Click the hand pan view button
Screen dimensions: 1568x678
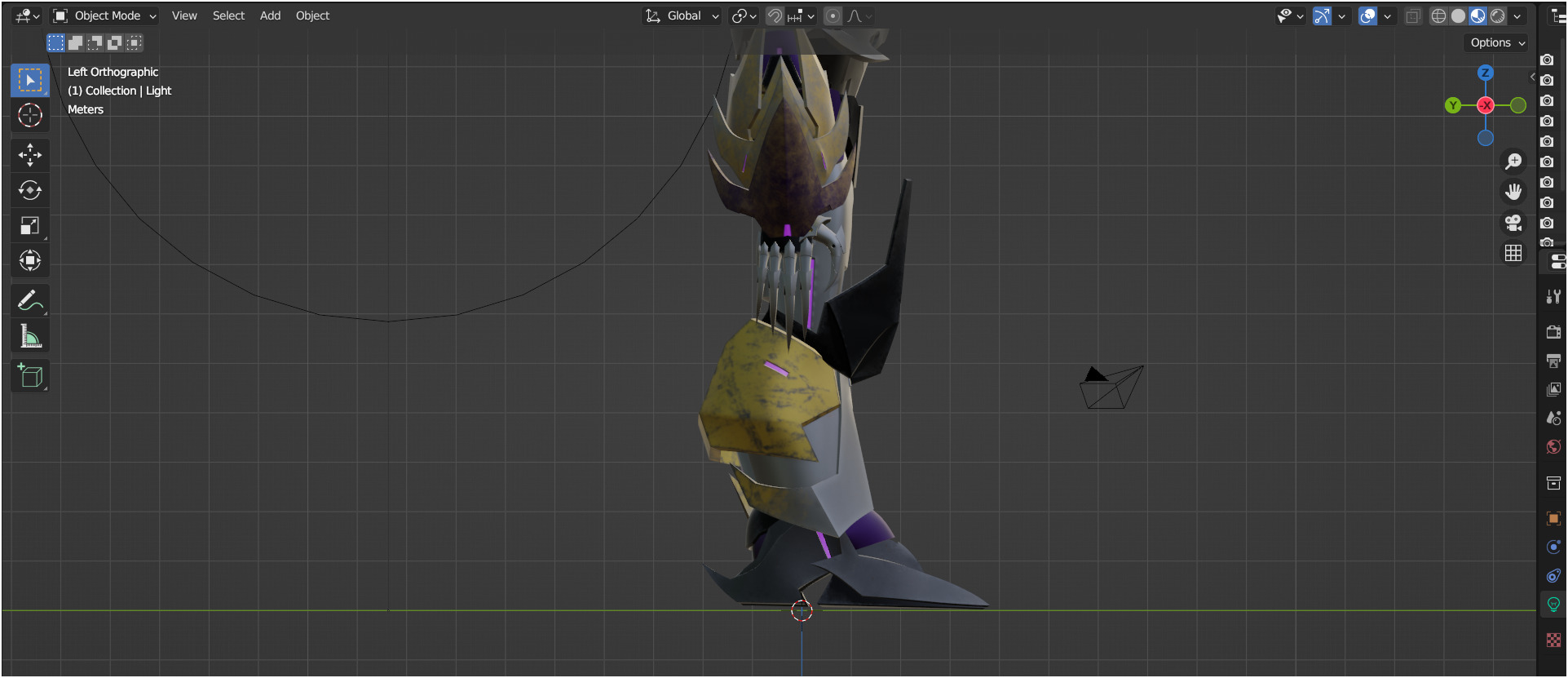coord(1513,192)
